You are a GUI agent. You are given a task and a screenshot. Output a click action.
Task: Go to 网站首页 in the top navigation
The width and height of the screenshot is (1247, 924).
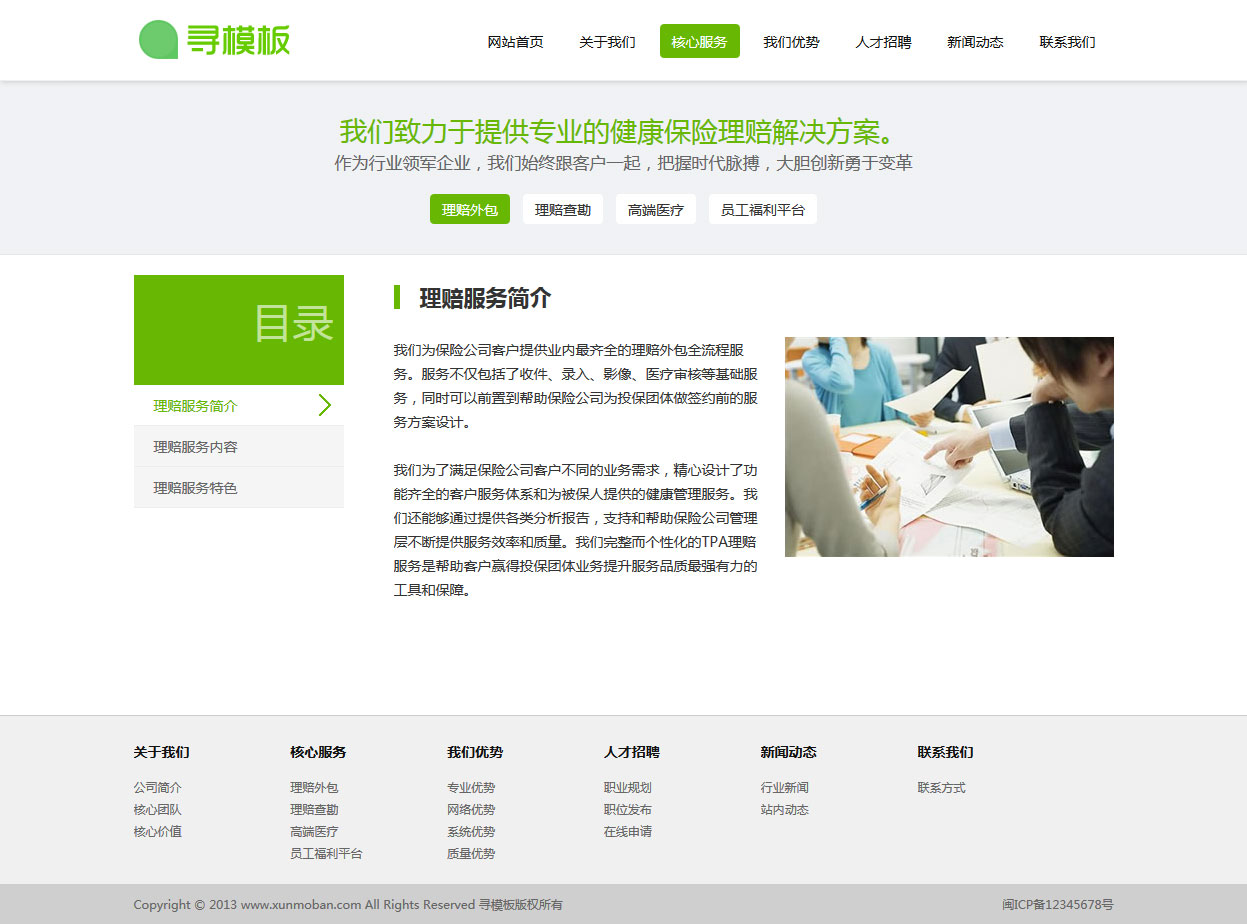click(516, 42)
